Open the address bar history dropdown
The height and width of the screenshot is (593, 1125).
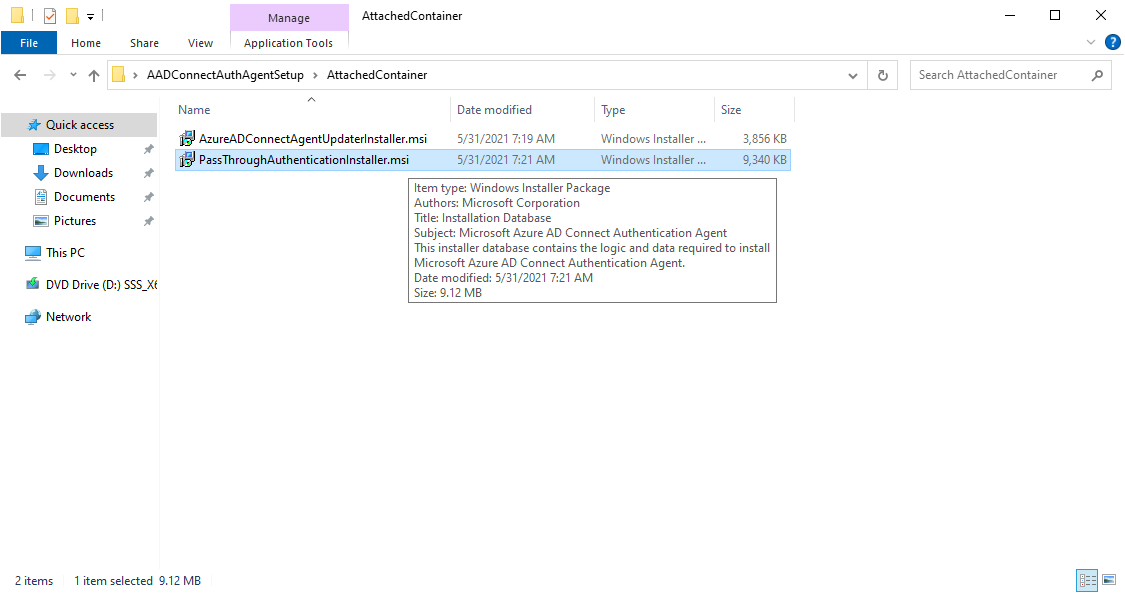coord(852,75)
